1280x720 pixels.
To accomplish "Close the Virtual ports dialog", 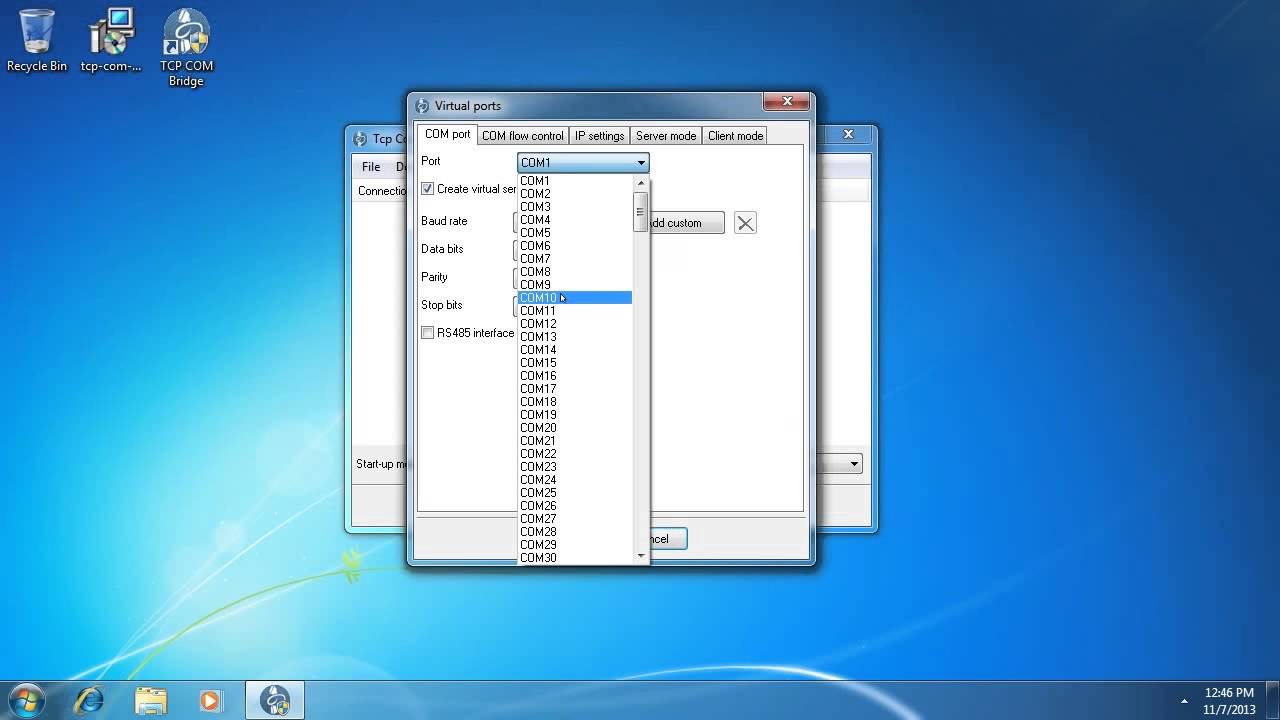I will tap(787, 102).
